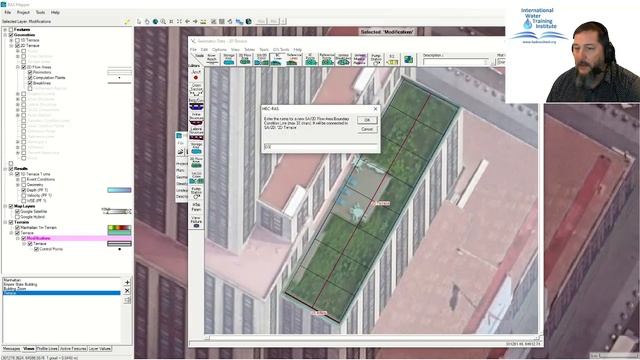Click the boundary condition line name field
The height and width of the screenshot is (360, 640).
(x=320, y=147)
